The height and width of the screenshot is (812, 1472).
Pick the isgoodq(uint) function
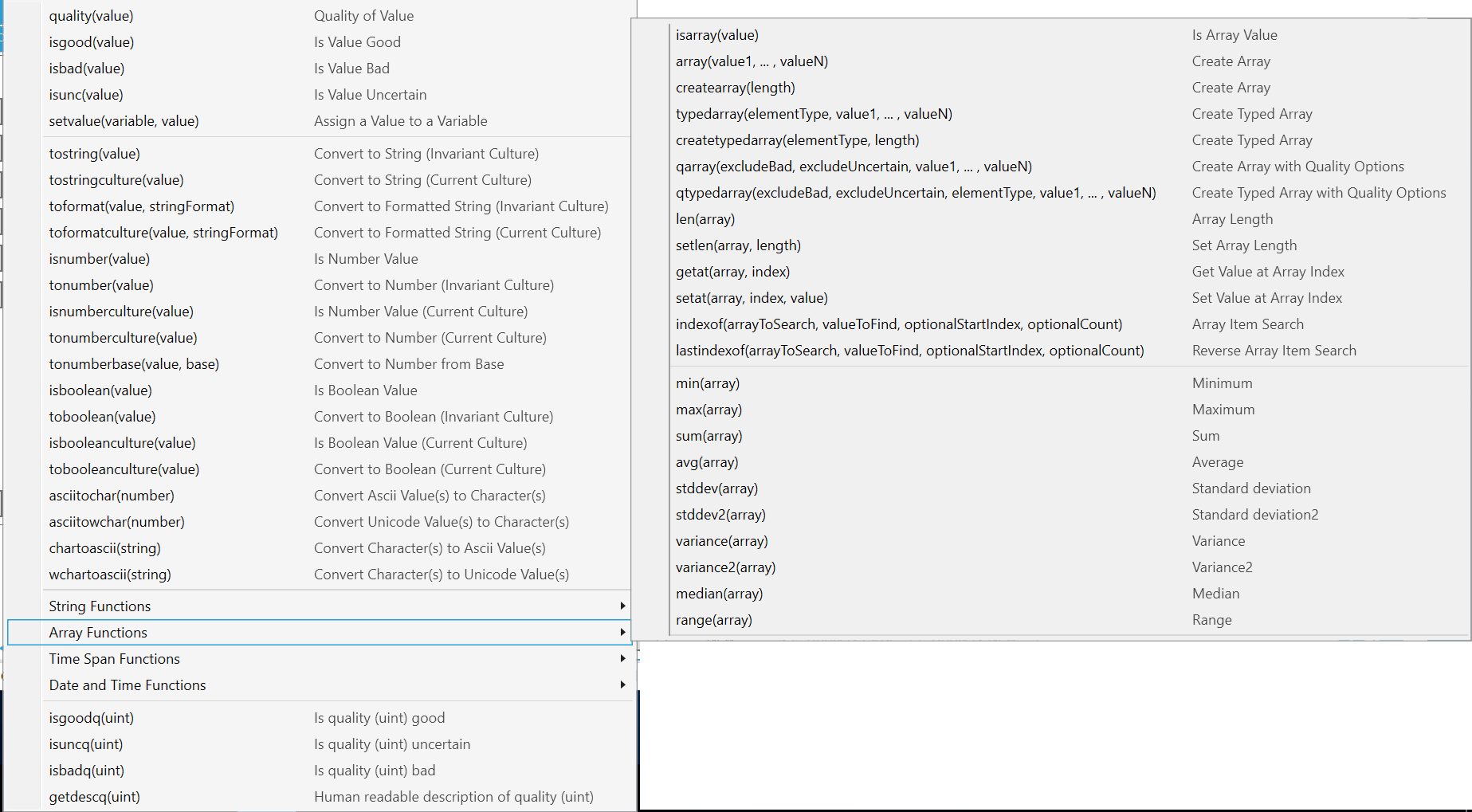[x=91, y=718]
